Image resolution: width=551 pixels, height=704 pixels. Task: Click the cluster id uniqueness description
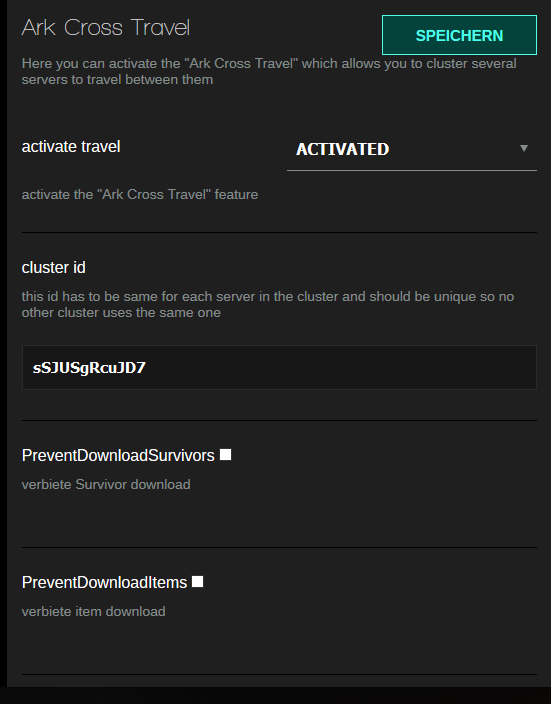[268, 304]
